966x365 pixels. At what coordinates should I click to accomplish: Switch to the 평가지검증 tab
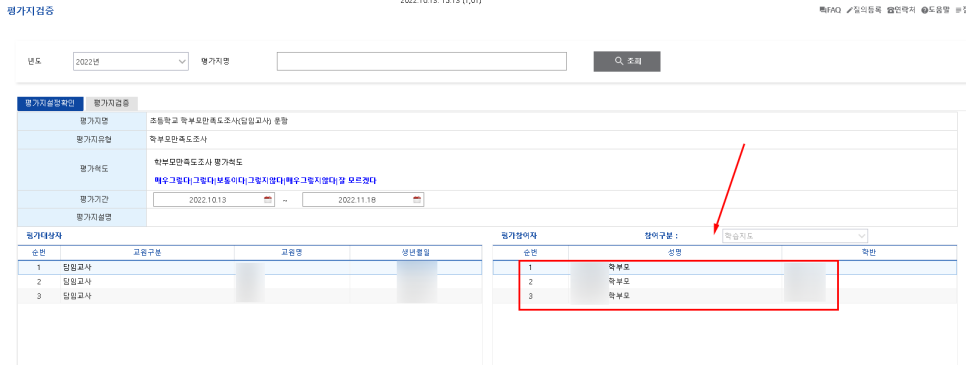tap(112, 104)
